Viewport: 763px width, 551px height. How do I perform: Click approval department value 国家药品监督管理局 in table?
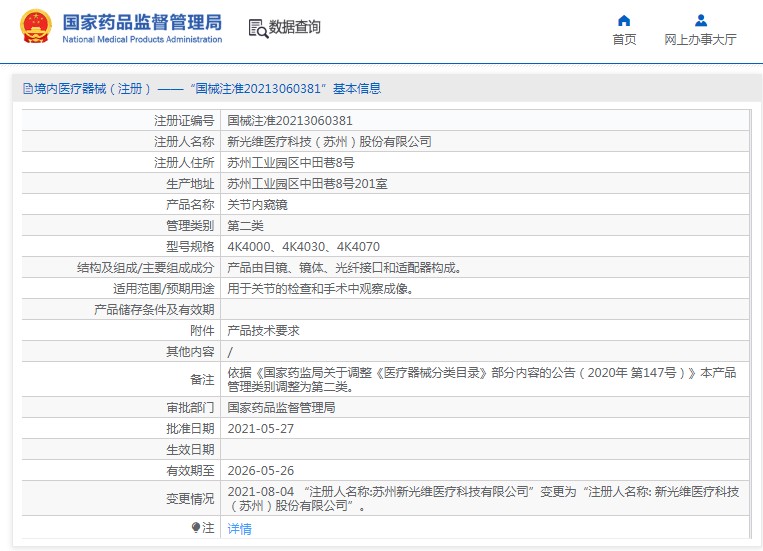tap(281, 407)
